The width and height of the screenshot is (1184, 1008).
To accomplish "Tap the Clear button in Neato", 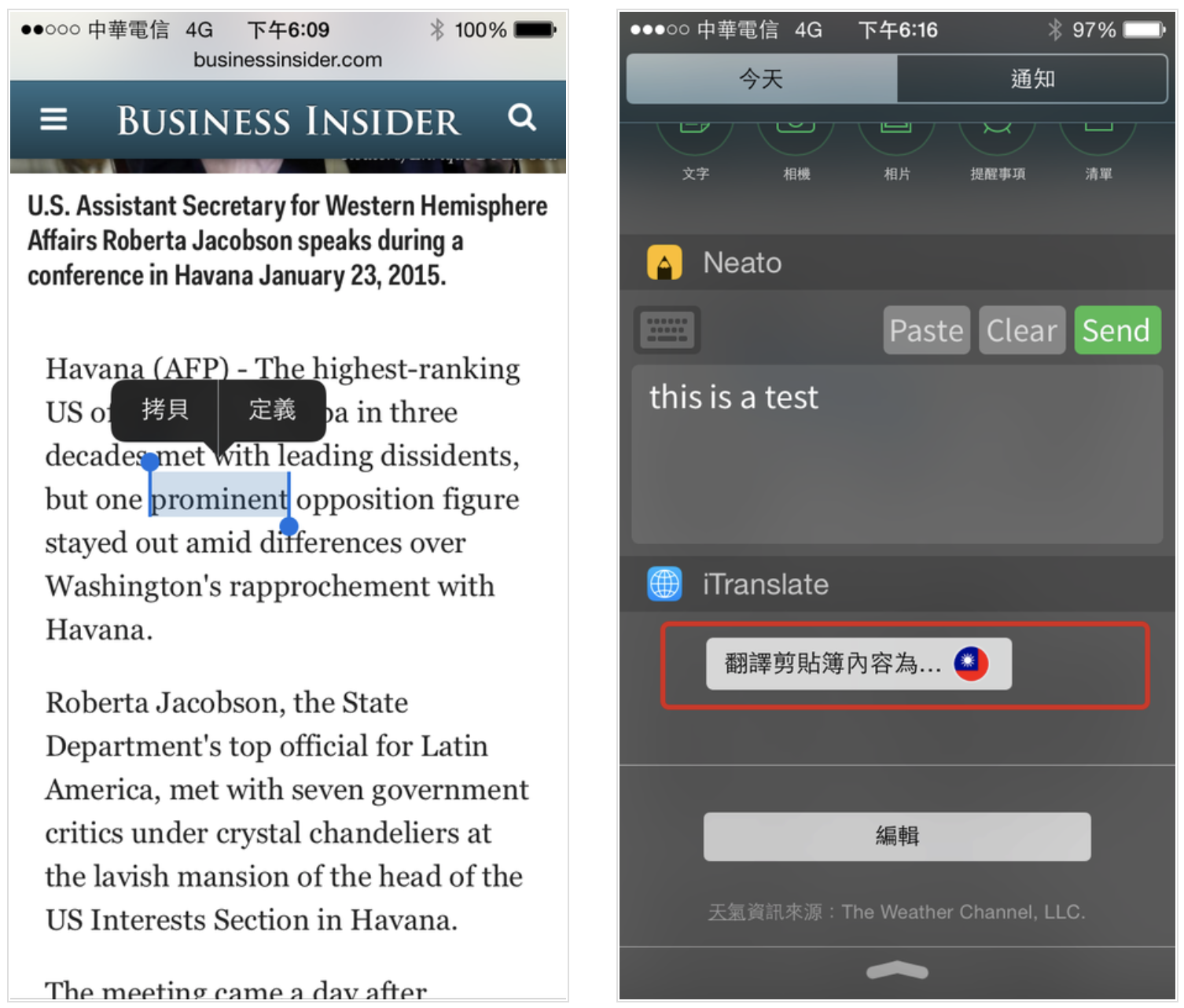I will (x=1021, y=330).
